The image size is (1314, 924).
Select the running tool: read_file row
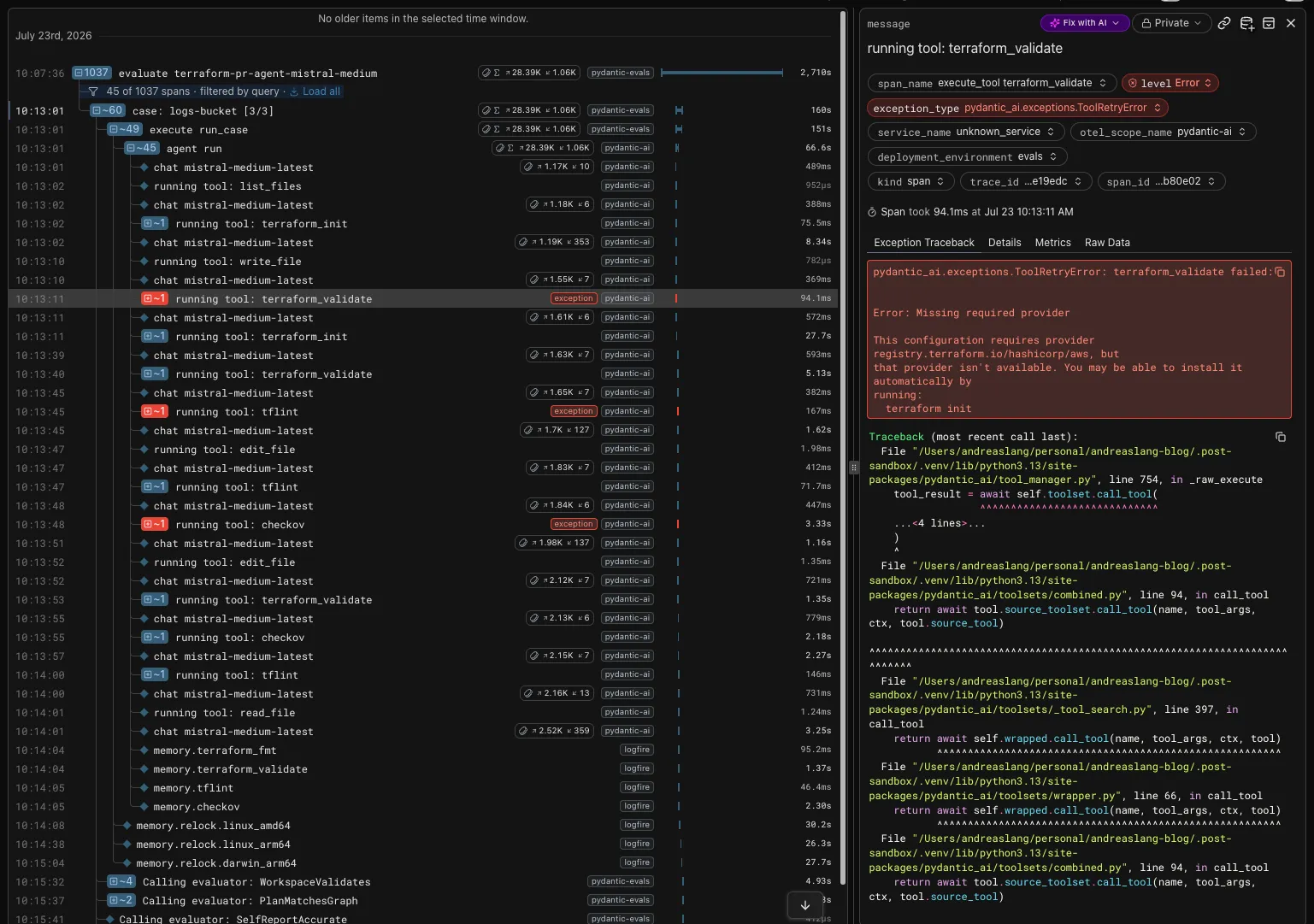coord(423,712)
